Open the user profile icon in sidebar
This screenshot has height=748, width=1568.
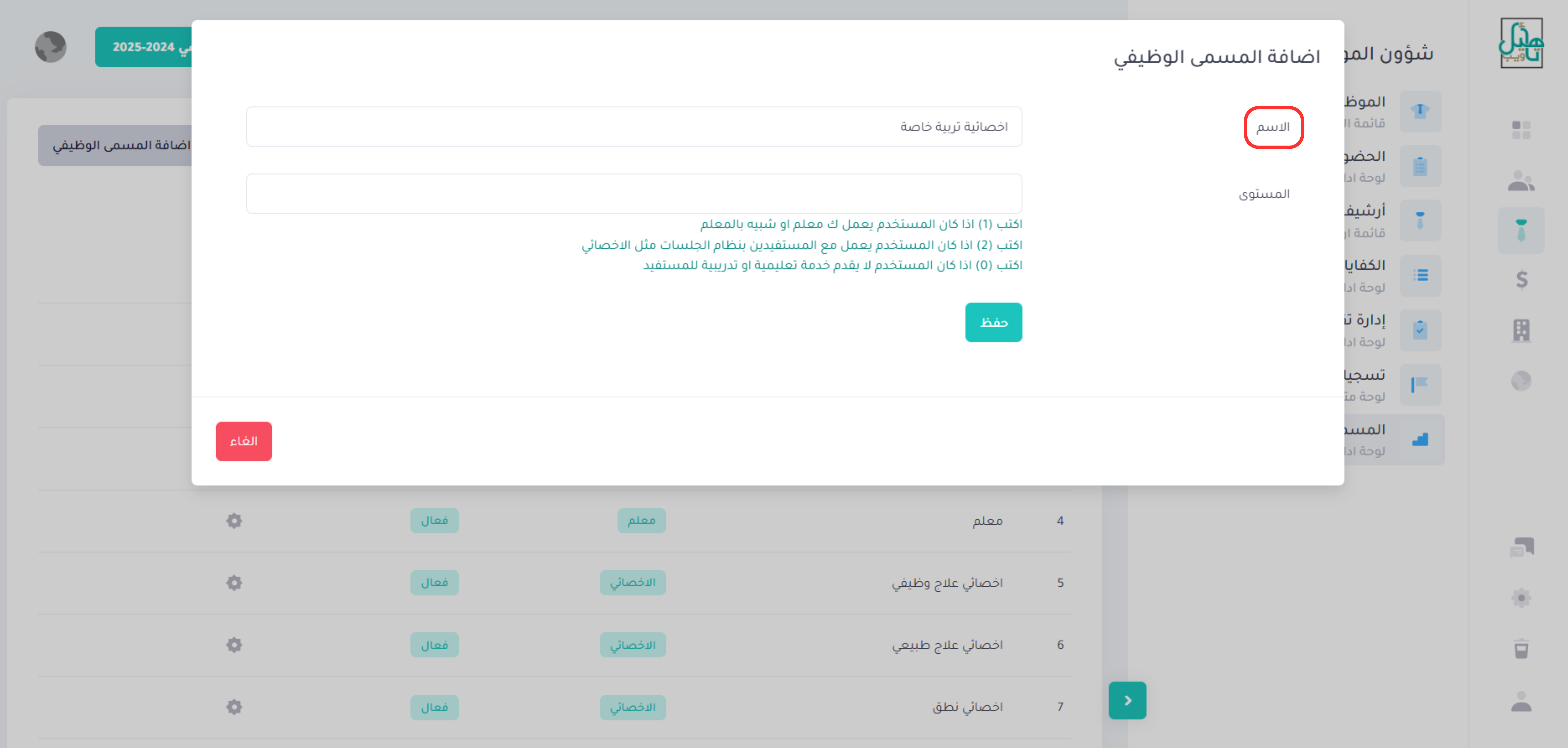coord(1521,701)
